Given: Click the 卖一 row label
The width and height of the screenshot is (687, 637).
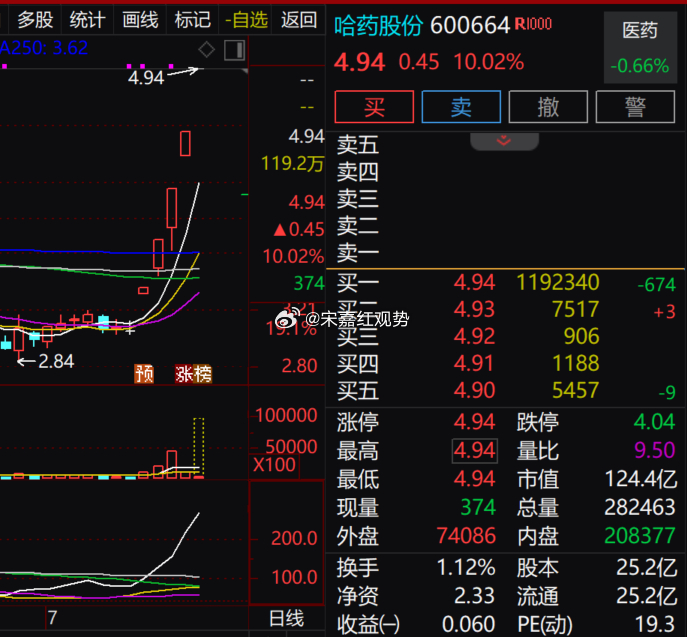Looking at the screenshot, I should tap(358, 253).
